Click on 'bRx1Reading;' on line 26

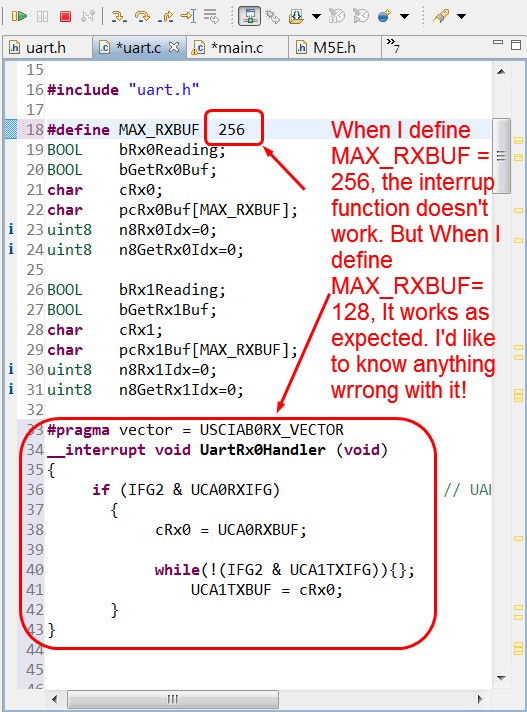172,290
